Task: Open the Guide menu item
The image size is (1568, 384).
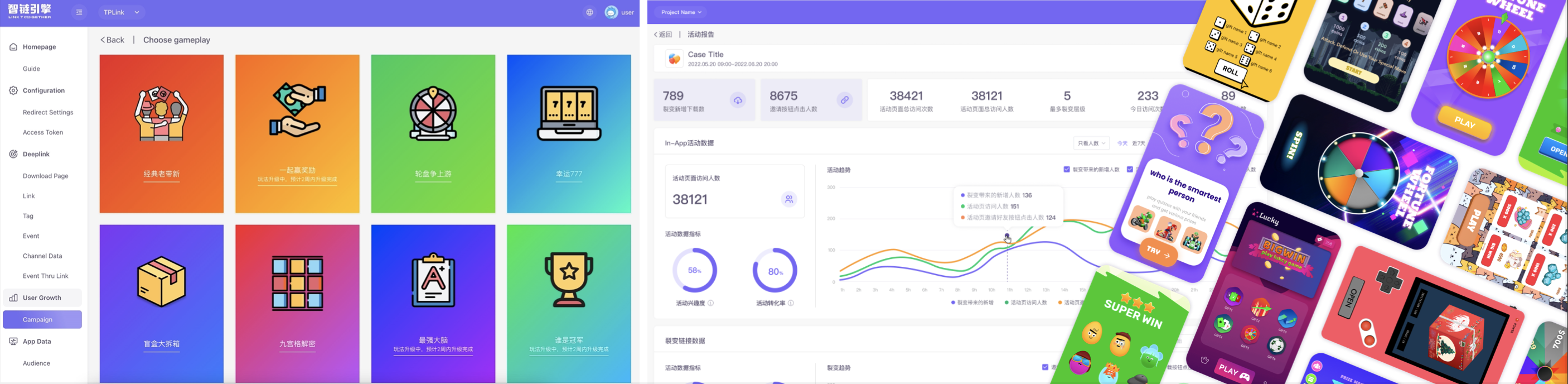Action: (32, 69)
